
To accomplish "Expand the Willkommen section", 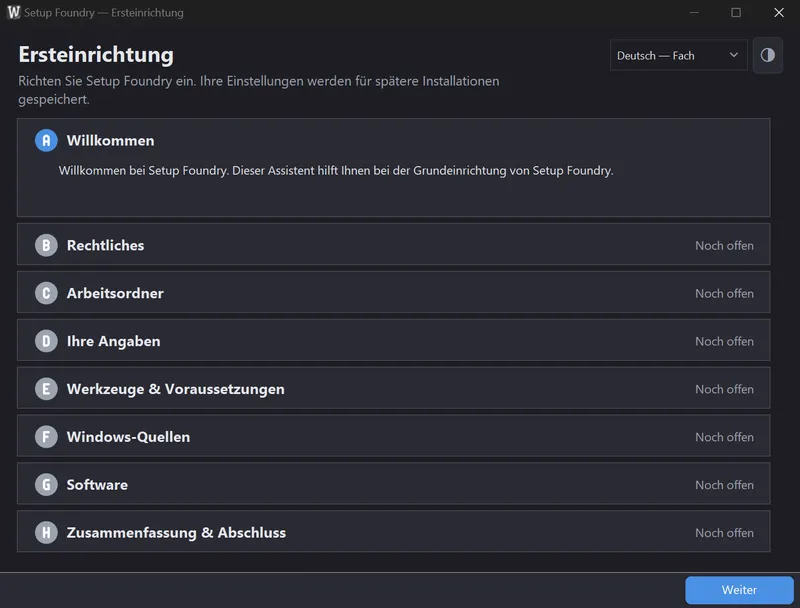I will point(393,168).
